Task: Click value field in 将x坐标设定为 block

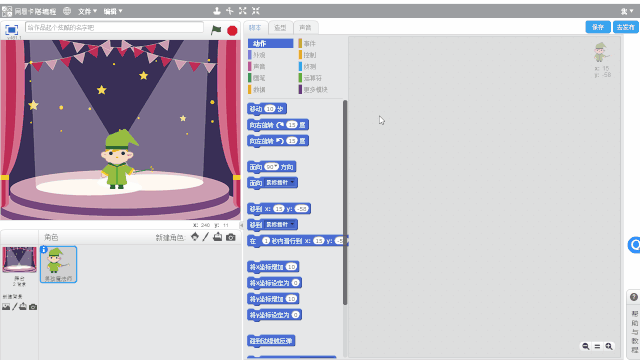Action: (296, 282)
